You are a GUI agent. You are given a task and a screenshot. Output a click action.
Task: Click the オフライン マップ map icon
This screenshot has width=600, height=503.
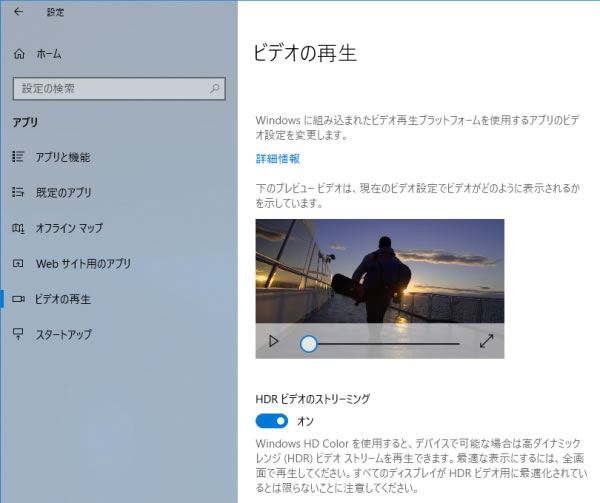(x=18, y=228)
